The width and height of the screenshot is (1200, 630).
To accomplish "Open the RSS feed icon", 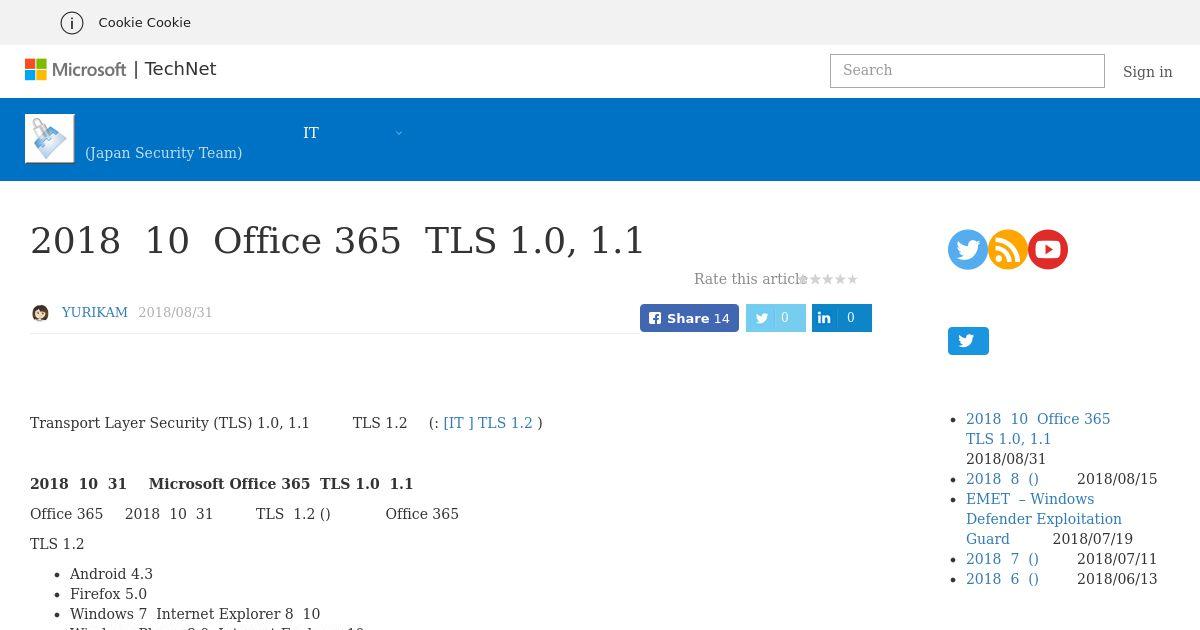I will (x=1008, y=250).
